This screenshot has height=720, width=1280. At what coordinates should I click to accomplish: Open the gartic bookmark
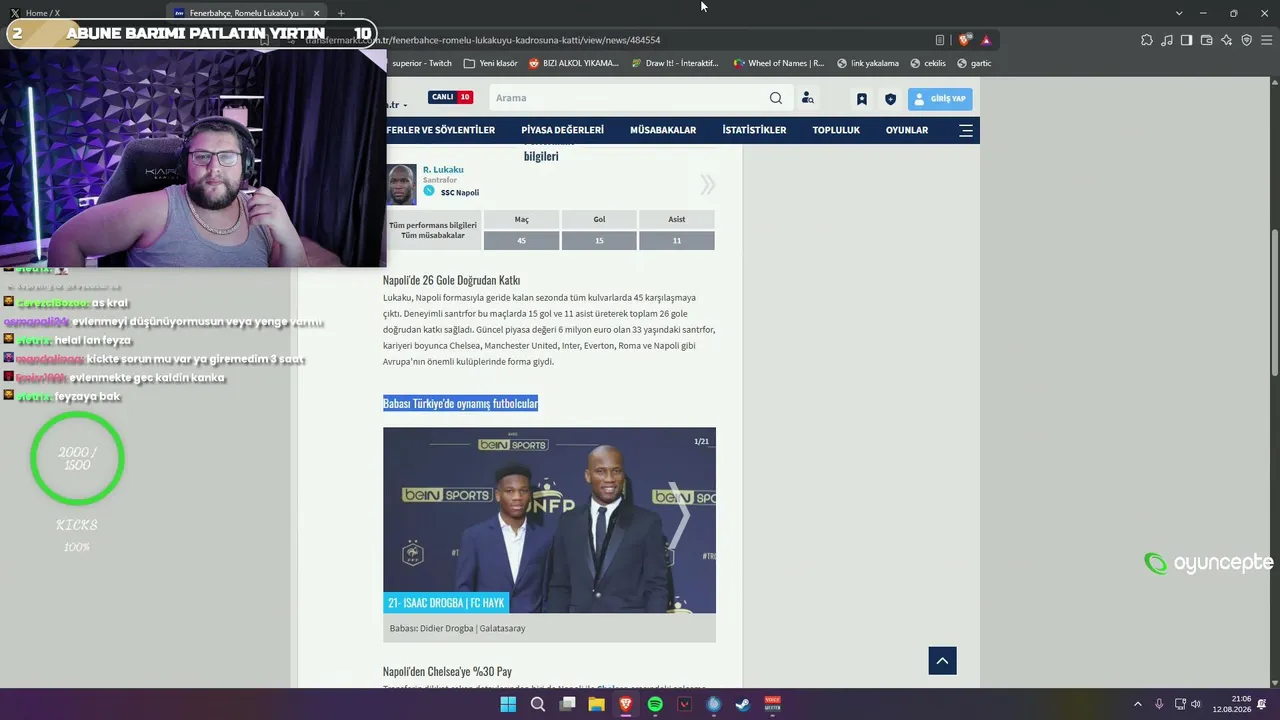[974, 63]
